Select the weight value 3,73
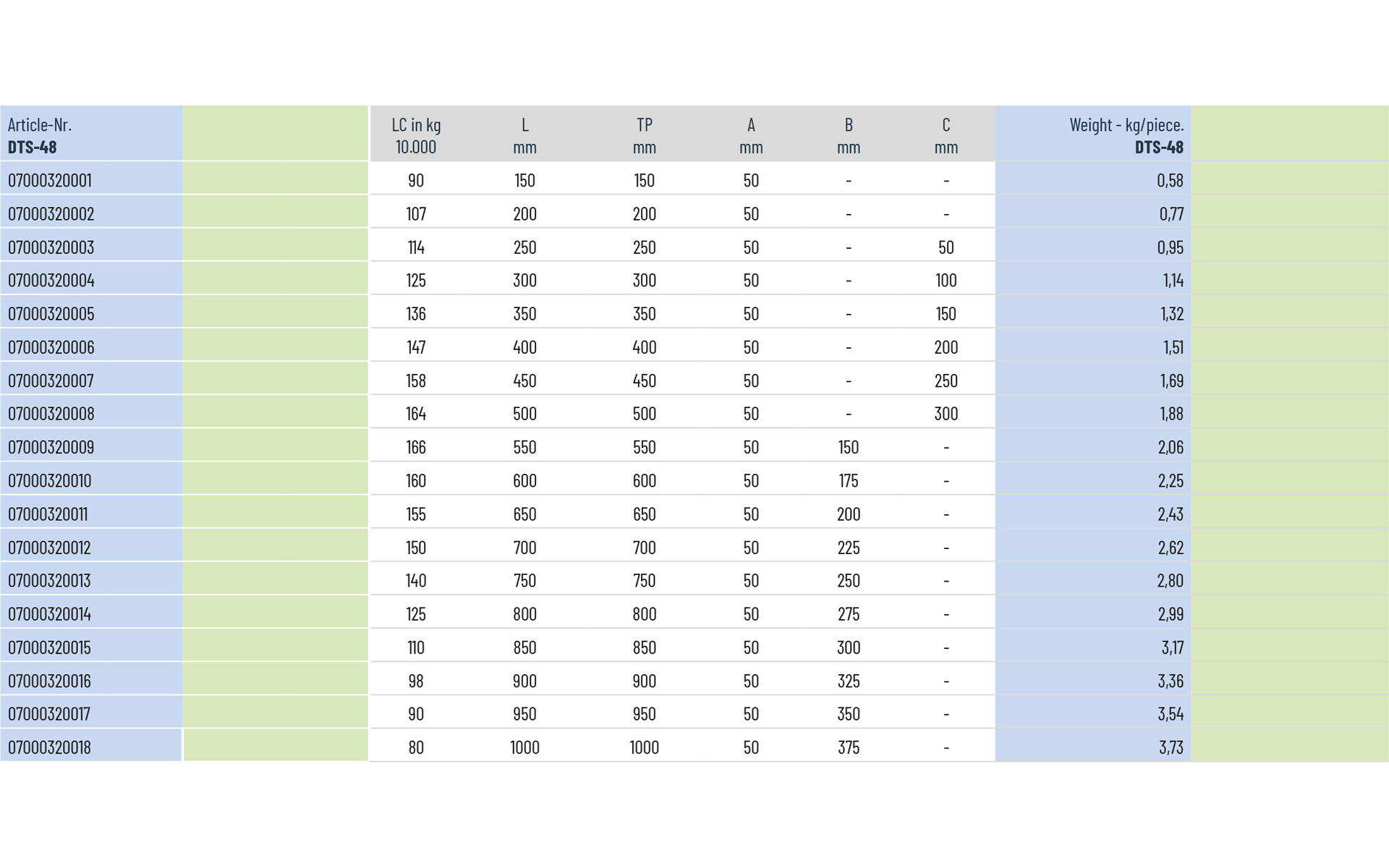Image resolution: width=1389 pixels, height=868 pixels. (1171, 747)
